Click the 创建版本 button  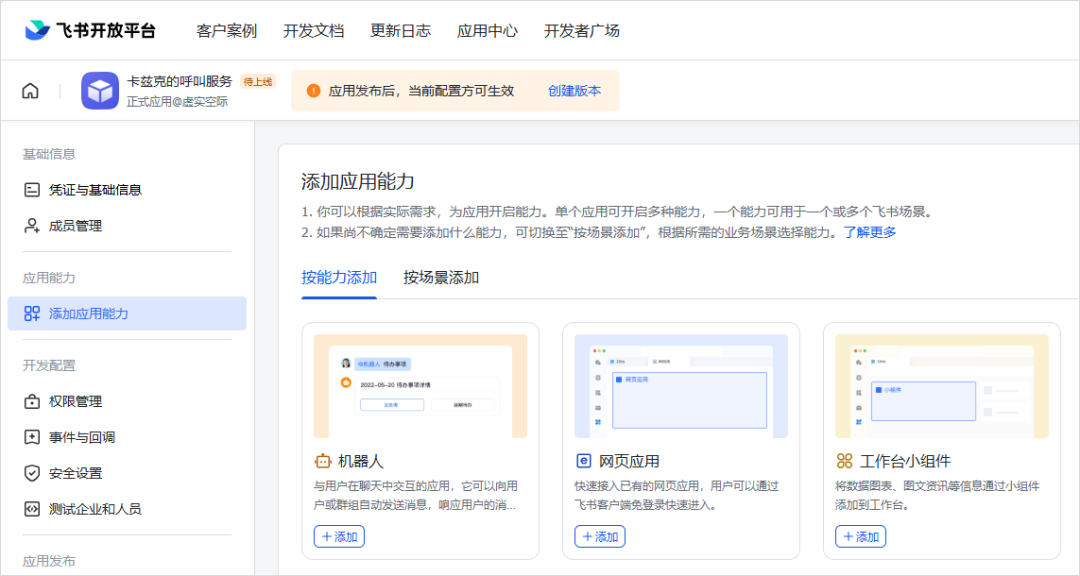(x=574, y=90)
